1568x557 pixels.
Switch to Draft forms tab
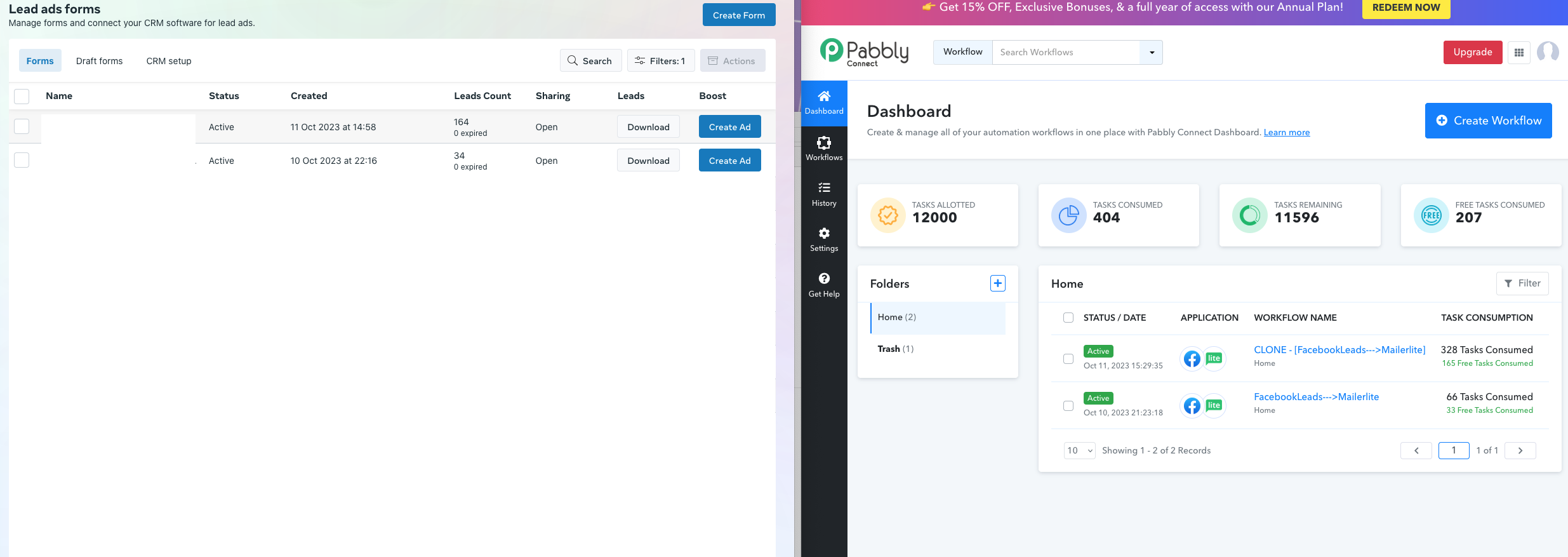pos(99,61)
